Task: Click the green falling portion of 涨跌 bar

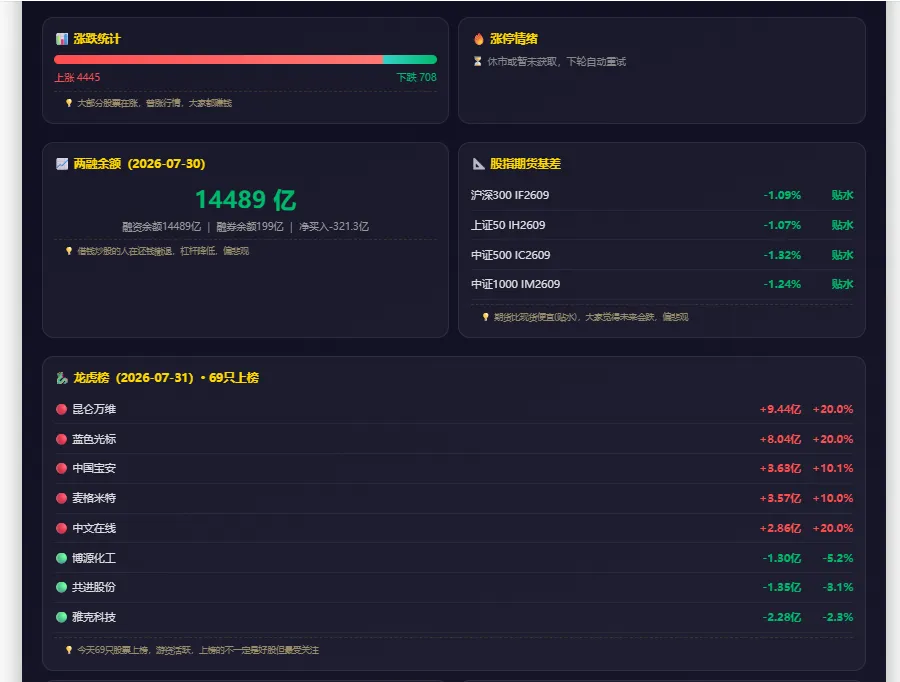Action: tap(410, 59)
